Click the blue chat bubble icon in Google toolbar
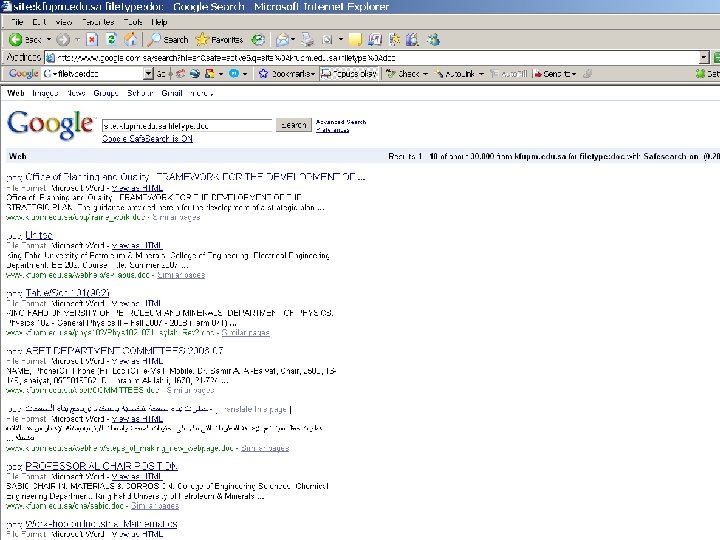This screenshot has height=540, width=720. [234, 73]
